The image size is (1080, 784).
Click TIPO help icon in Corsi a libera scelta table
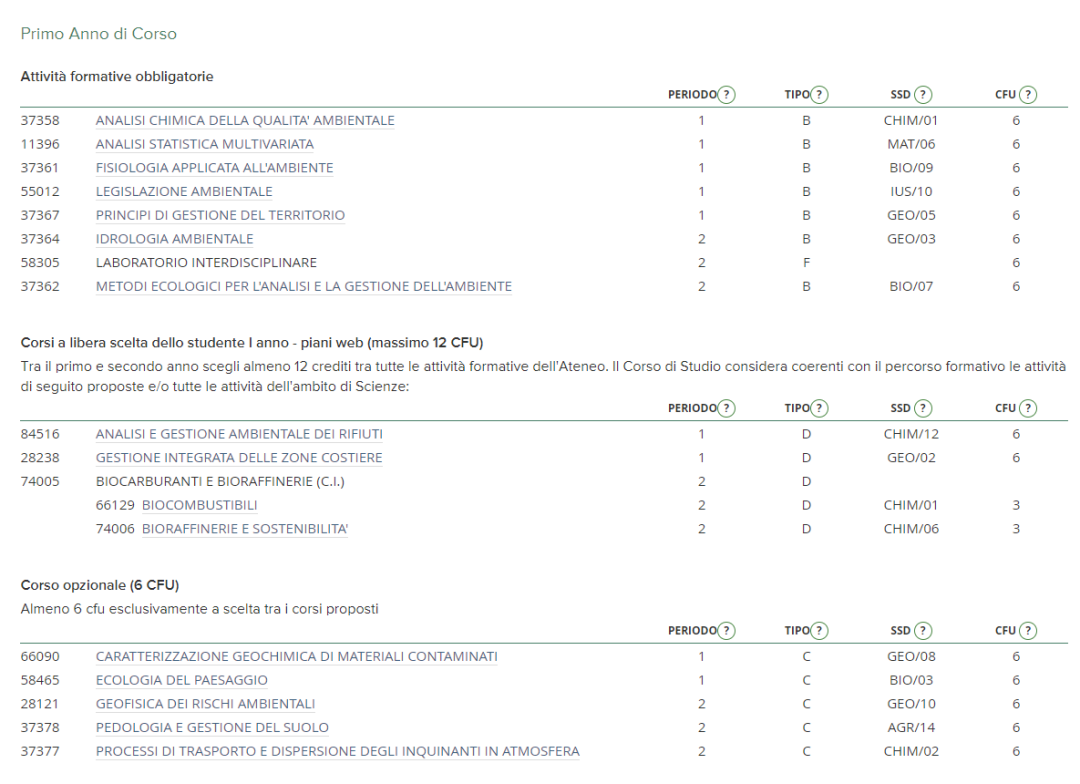819,408
